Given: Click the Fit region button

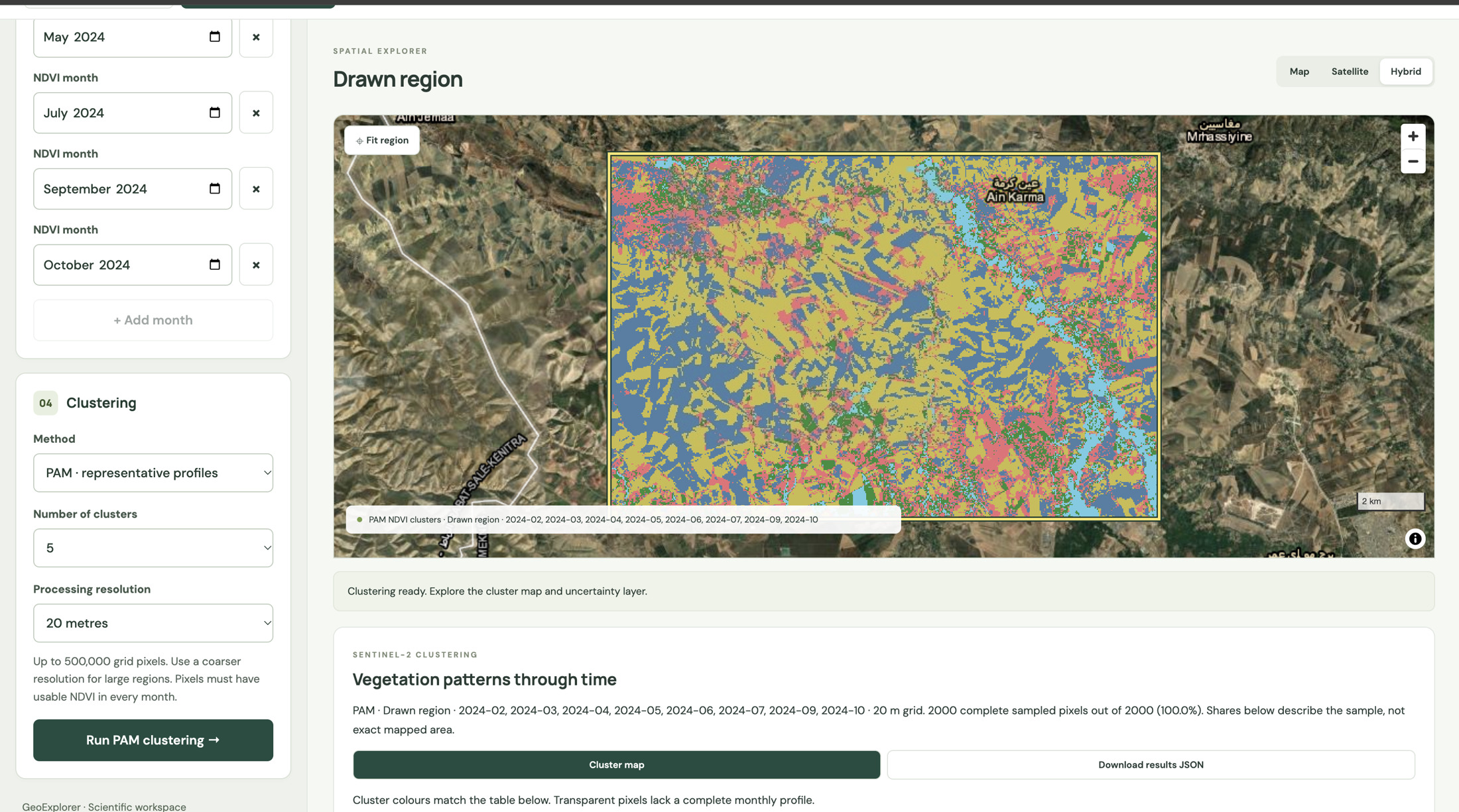Looking at the screenshot, I should coord(382,141).
